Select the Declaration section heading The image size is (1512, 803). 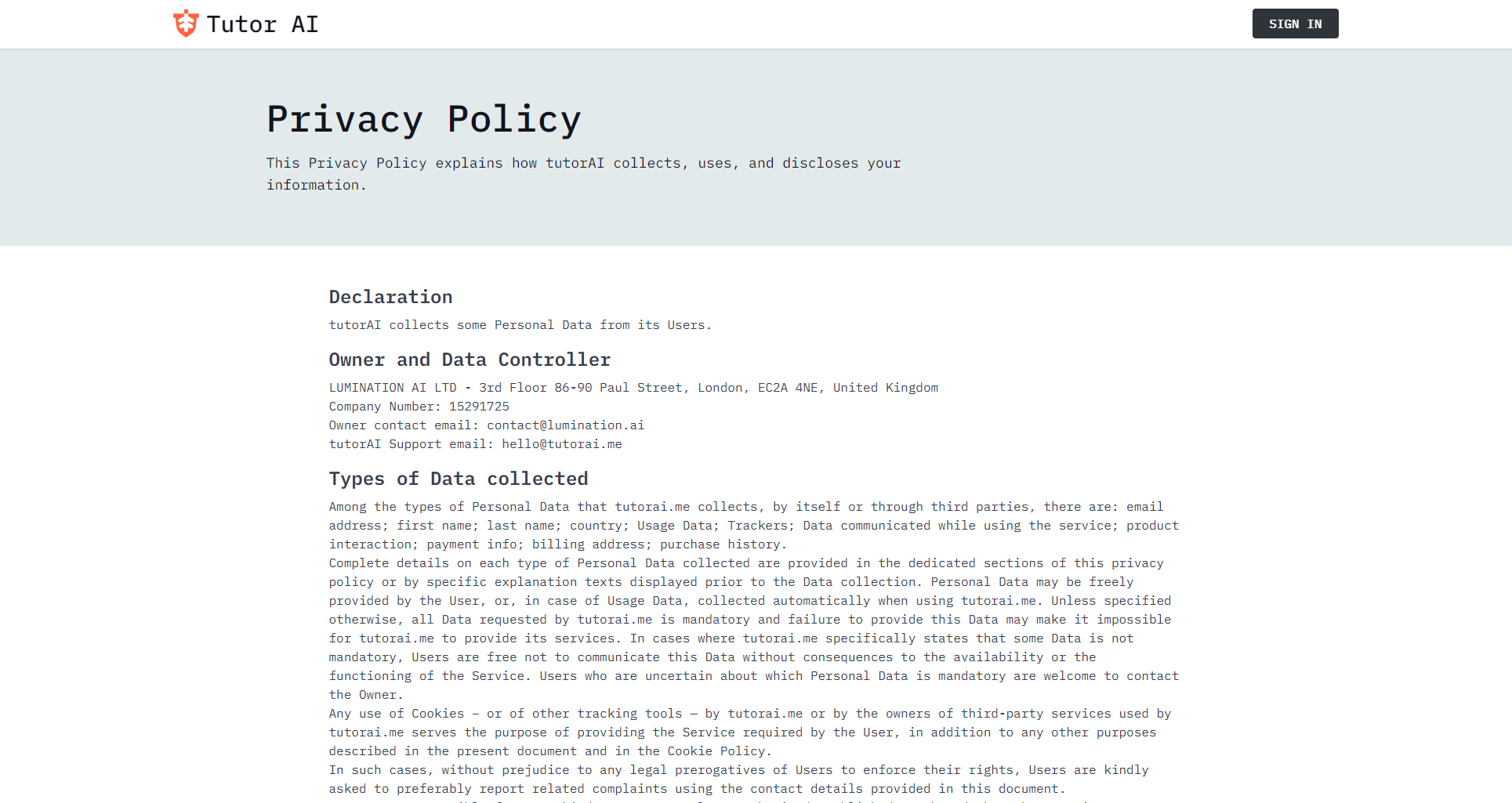[390, 297]
